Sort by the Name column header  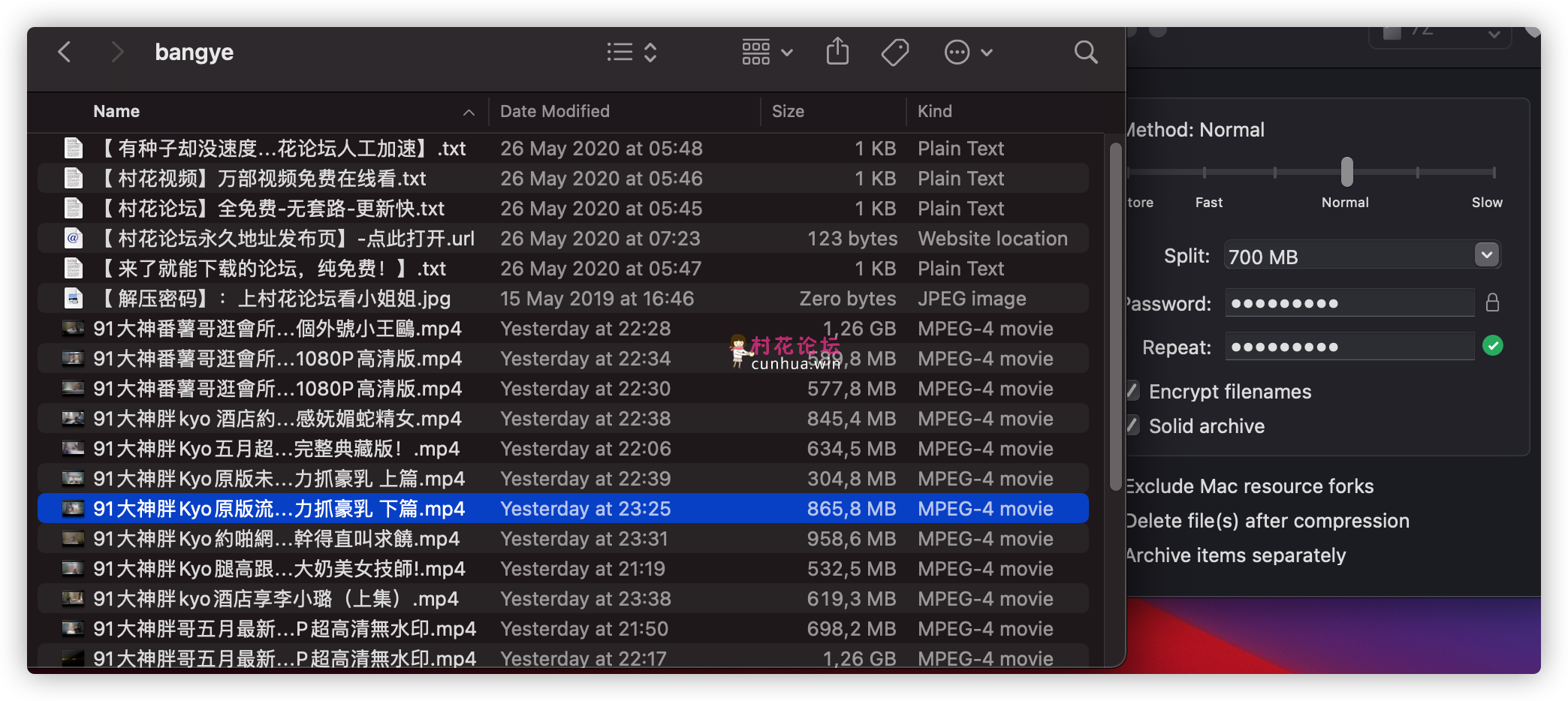[116, 111]
